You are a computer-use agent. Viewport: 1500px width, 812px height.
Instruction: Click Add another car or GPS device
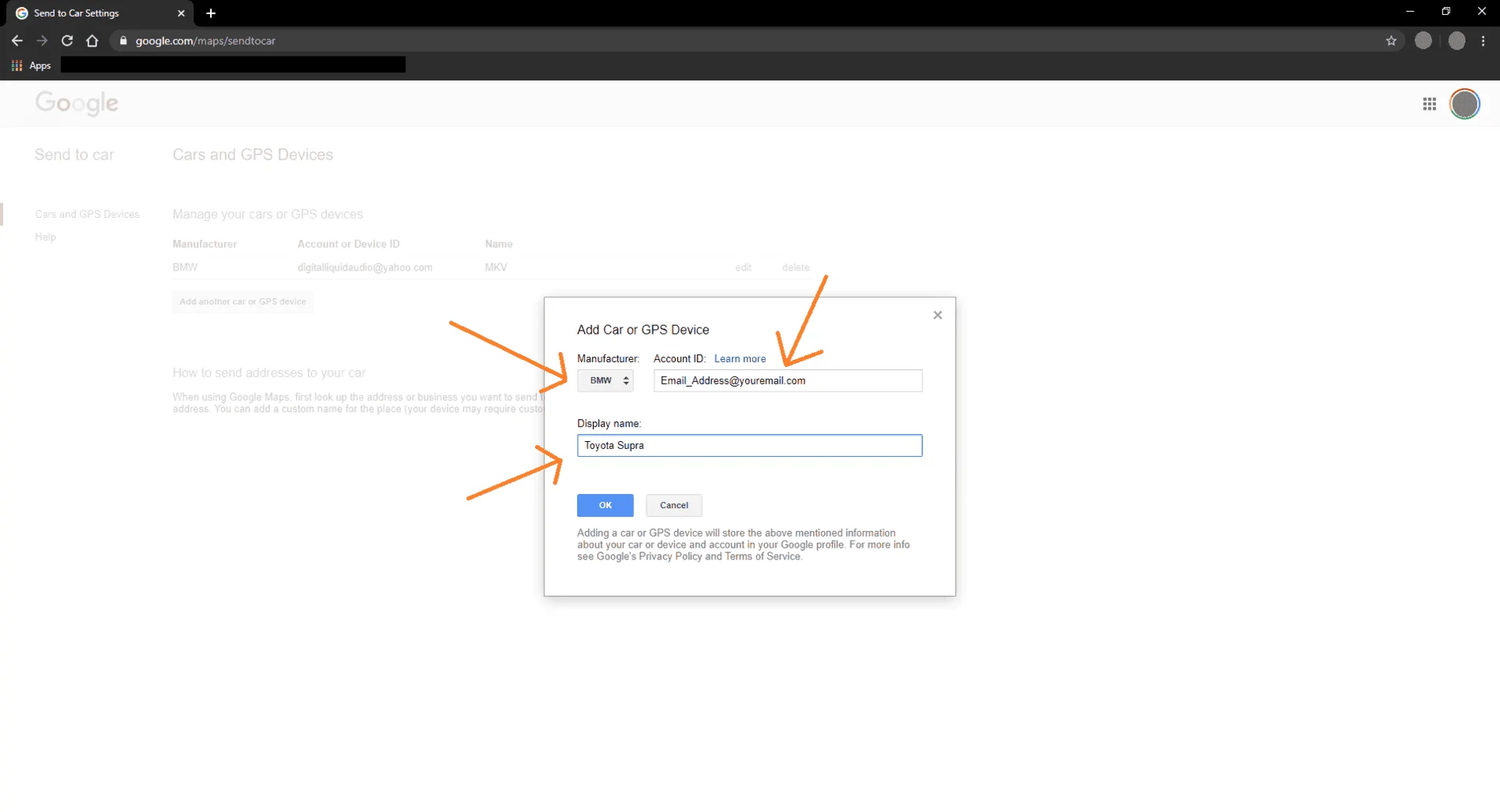pos(242,301)
